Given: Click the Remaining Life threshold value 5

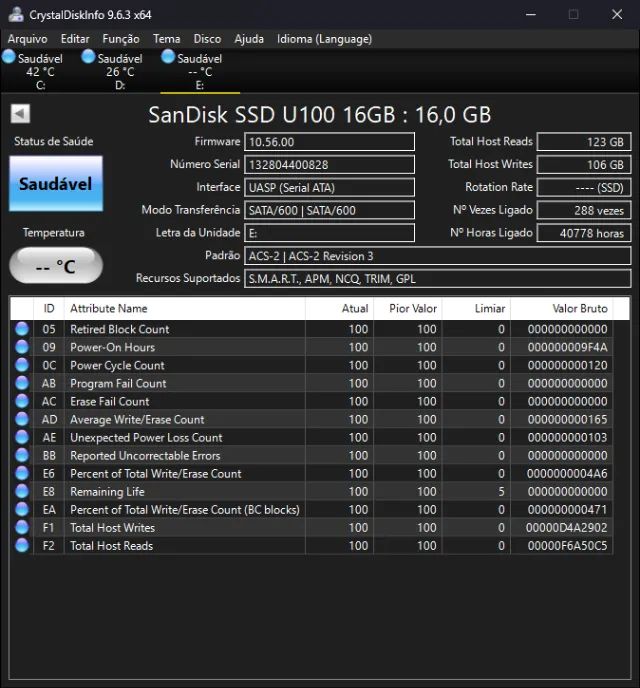Looking at the screenshot, I should click(x=501, y=491).
